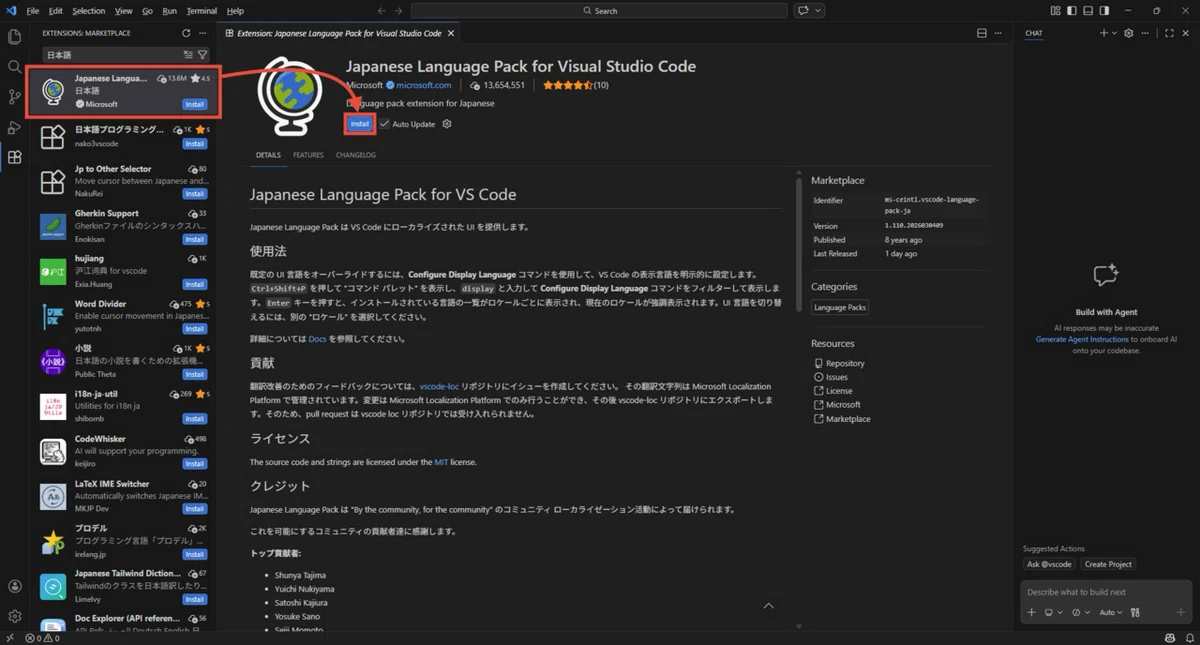Select the DETAILS tab
Viewport: 1200px width, 645px height.
pyautogui.click(x=268, y=155)
